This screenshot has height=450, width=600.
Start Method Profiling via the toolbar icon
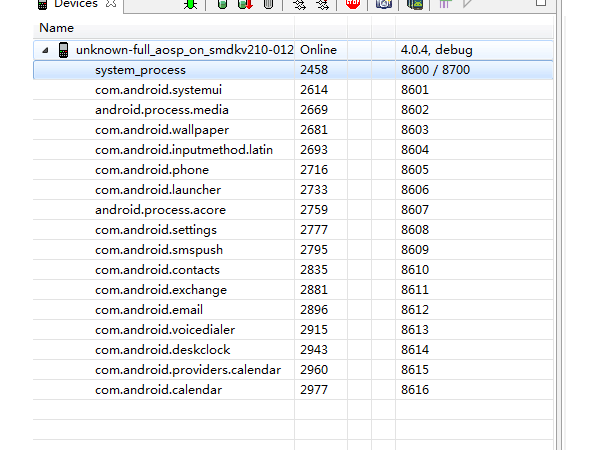[x=321, y=5]
